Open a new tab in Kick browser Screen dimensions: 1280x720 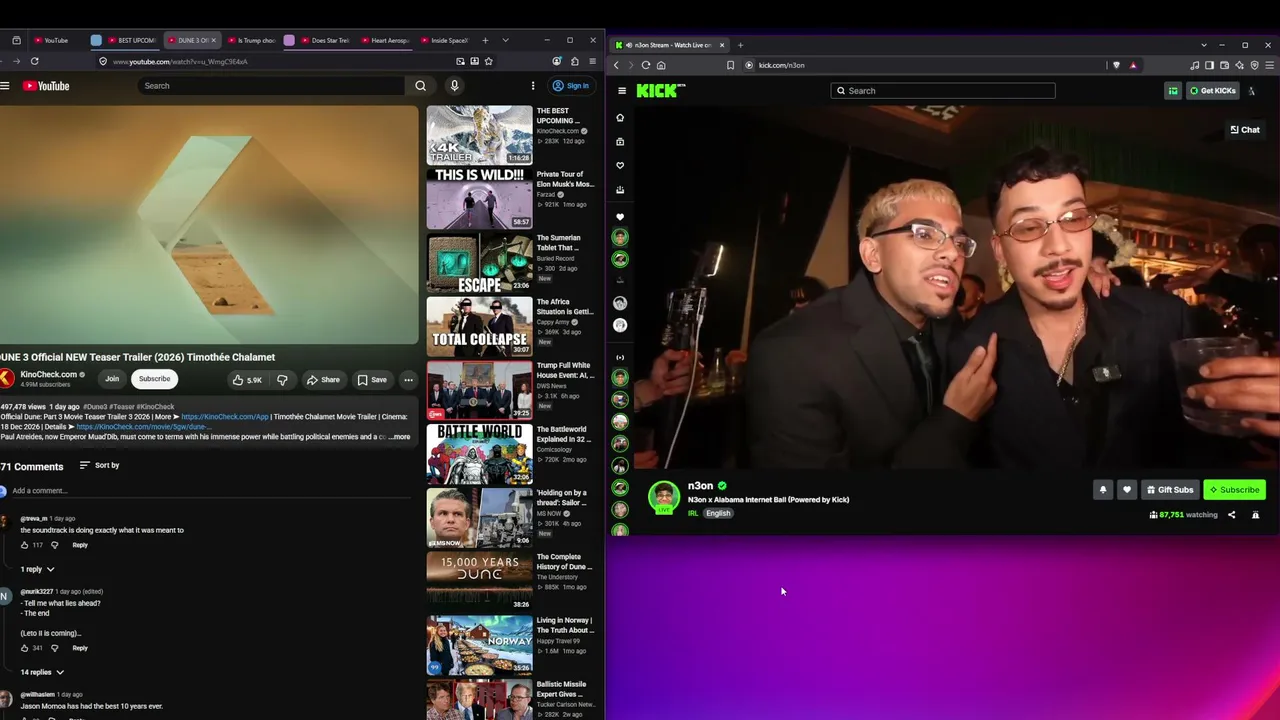pyautogui.click(x=740, y=45)
